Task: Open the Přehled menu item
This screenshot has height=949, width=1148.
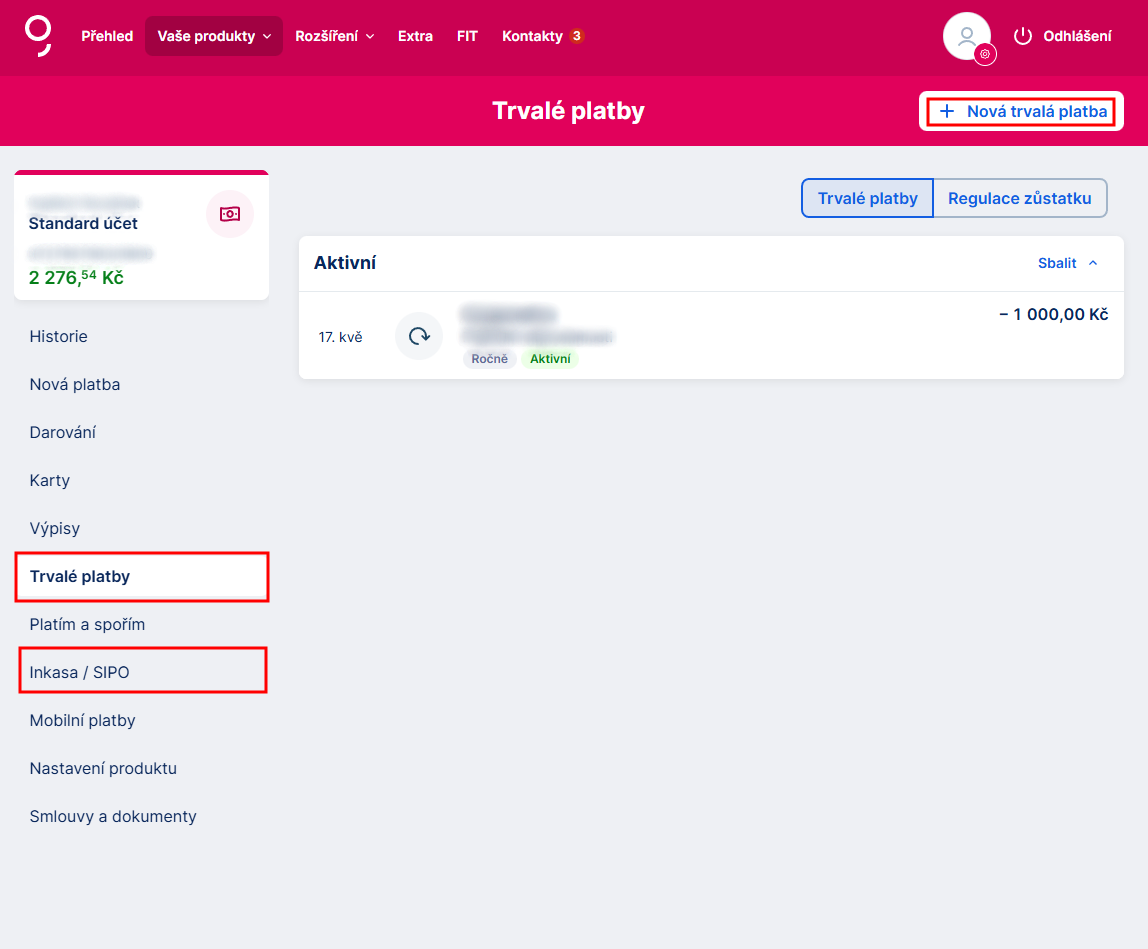Action: click(107, 36)
